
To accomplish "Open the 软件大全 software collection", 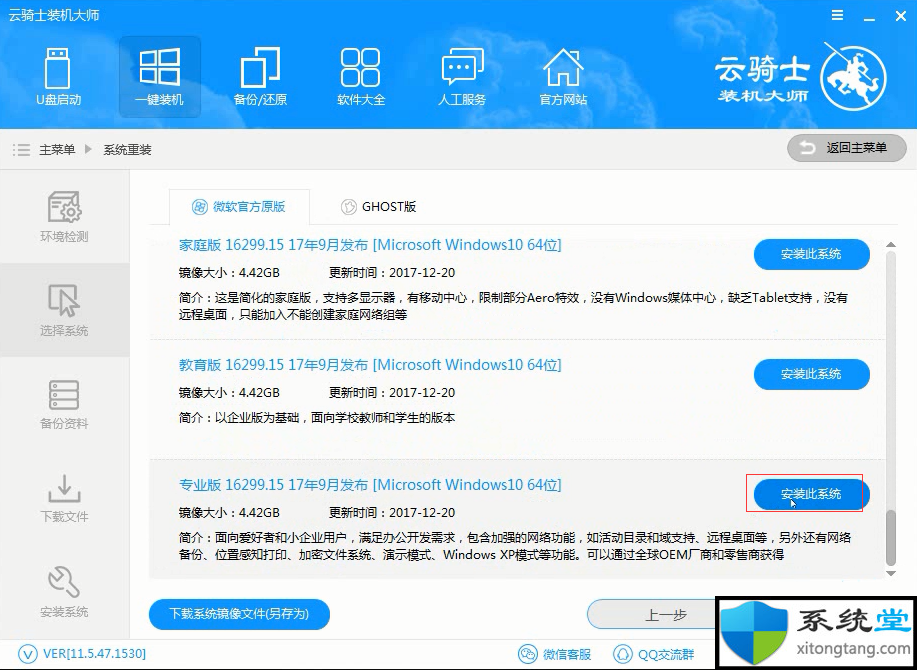I will pyautogui.click(x=361, y=77).
